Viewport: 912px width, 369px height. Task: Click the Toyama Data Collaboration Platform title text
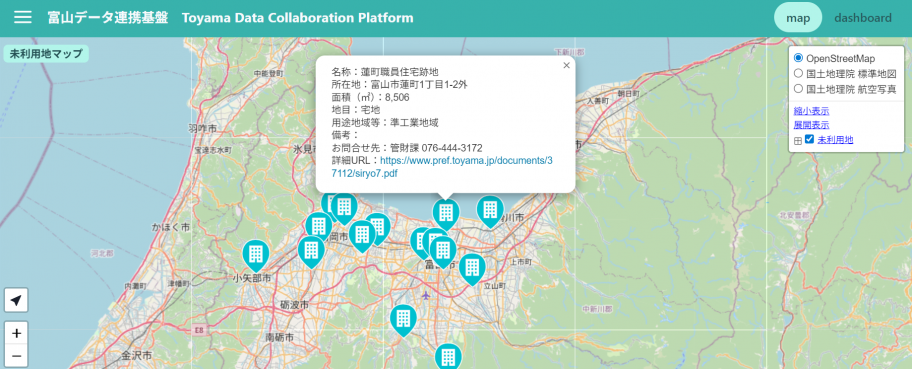(298, 18)
